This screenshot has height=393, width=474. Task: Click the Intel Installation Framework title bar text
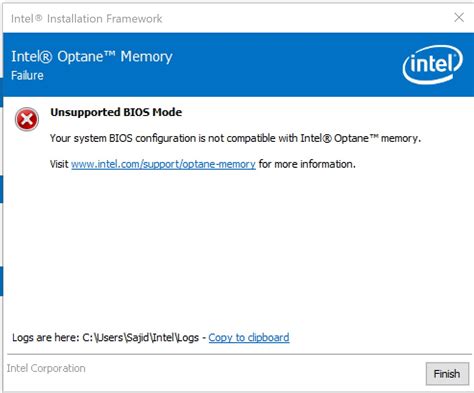[x=86, y=19]
